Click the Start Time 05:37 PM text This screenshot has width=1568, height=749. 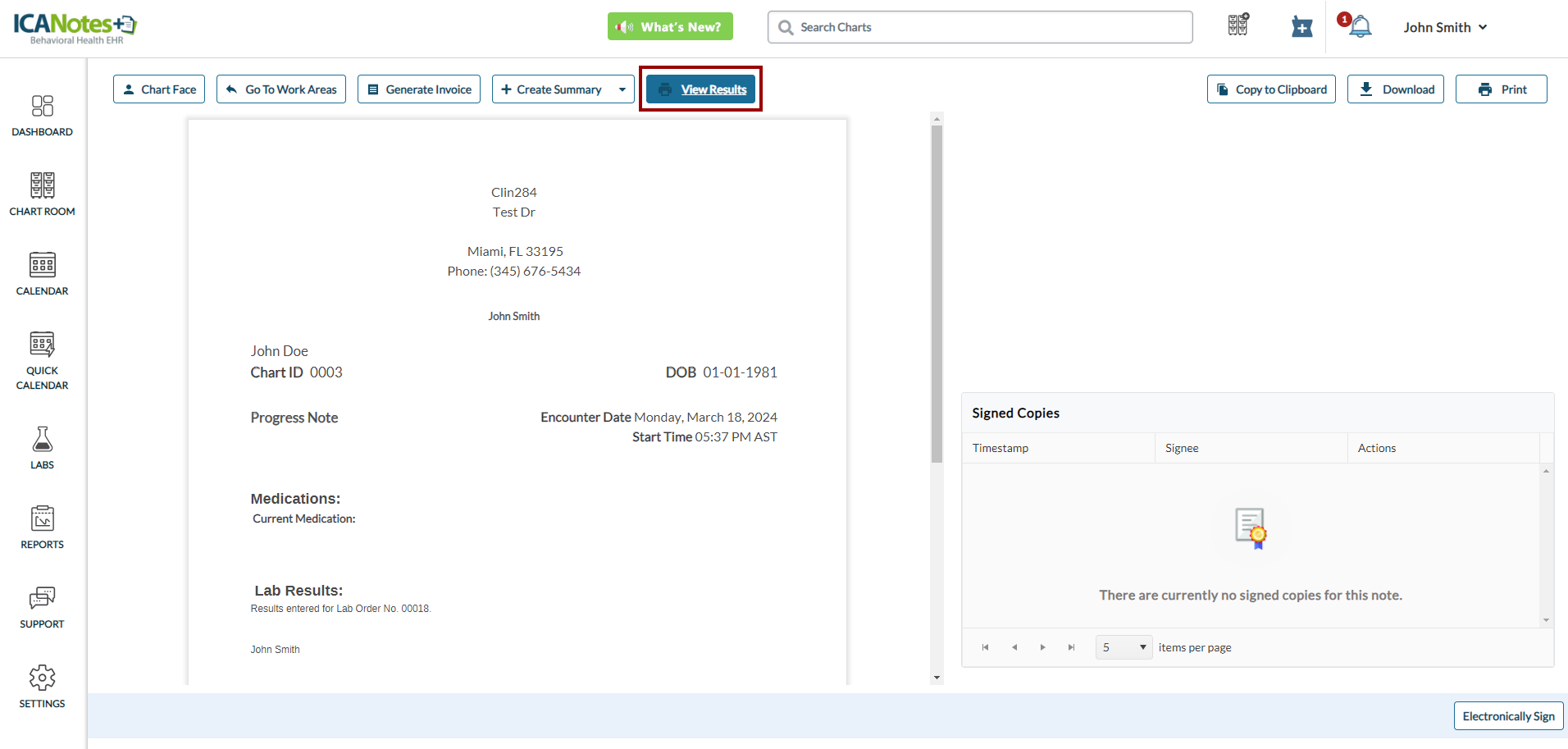[704, 437]
